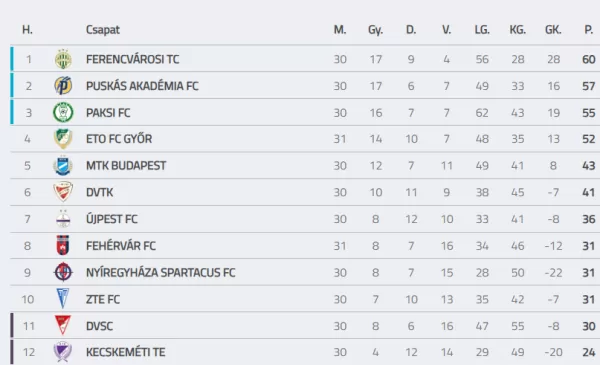Click the H. position column header
The image size is (600, 365).
click(x=27, y=29)
